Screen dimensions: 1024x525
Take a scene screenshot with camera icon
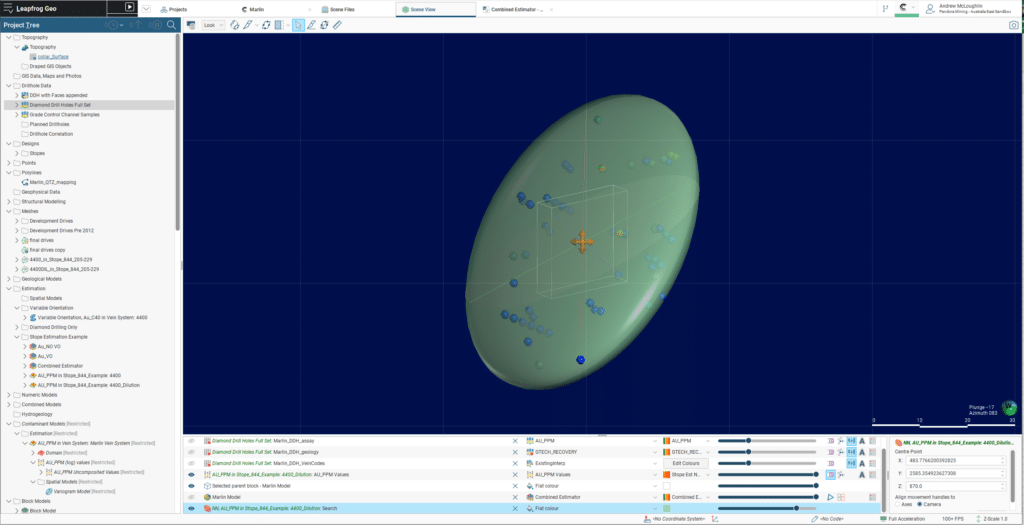click(x=1013, y=24)
